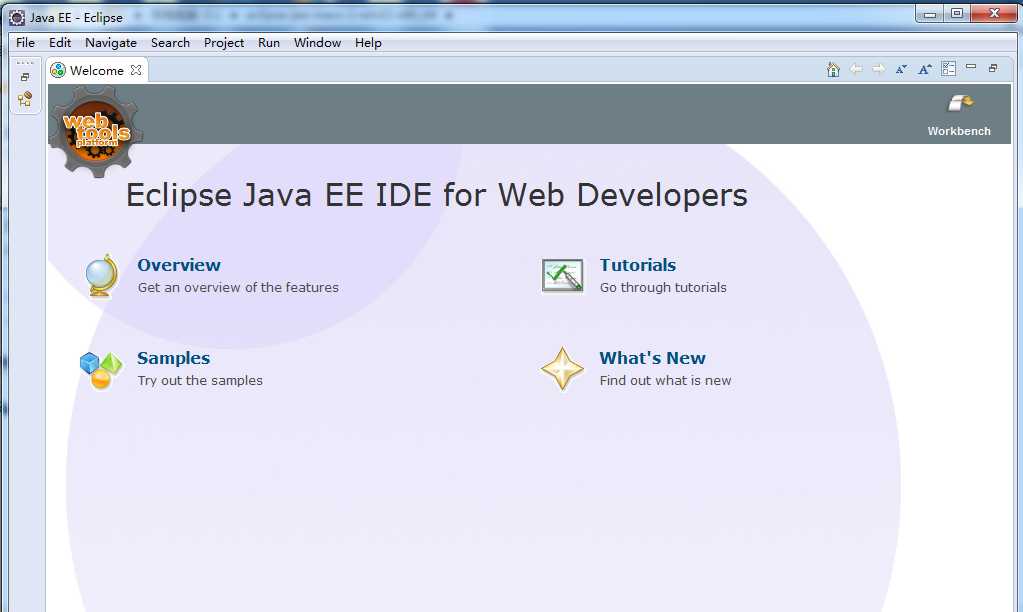The height and width of the screenshot is (612, 1023).
Task: Close the Eclipse window
Action: pos(994,13)
